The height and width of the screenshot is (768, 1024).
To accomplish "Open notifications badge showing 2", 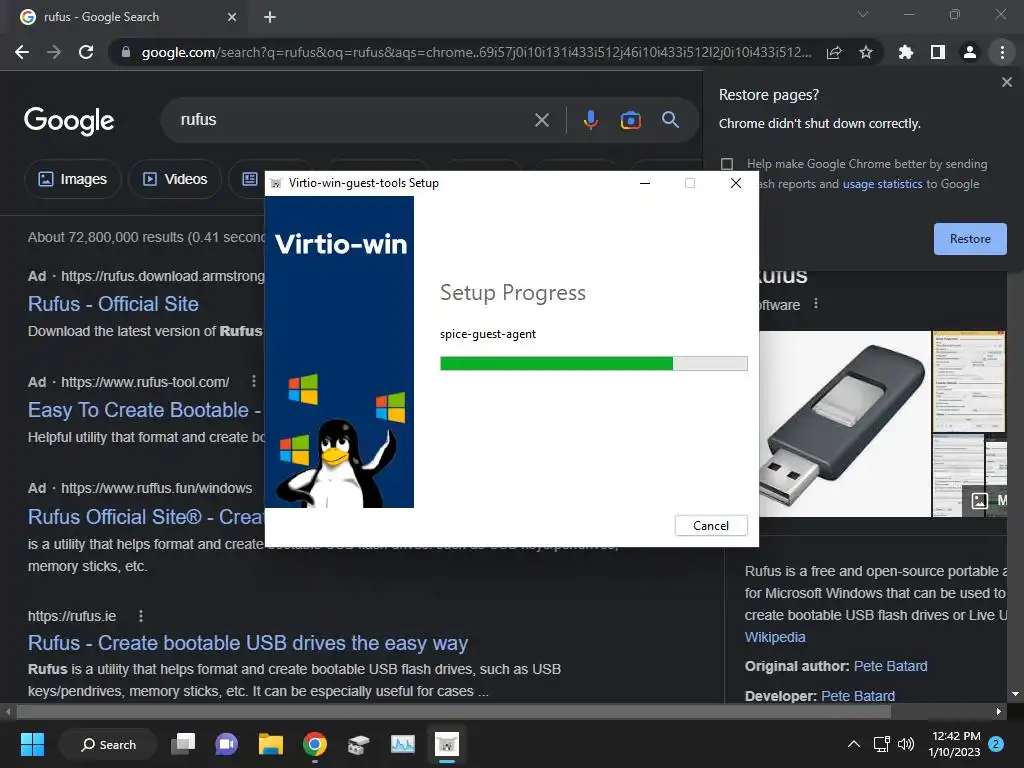I will pos(996,744).
